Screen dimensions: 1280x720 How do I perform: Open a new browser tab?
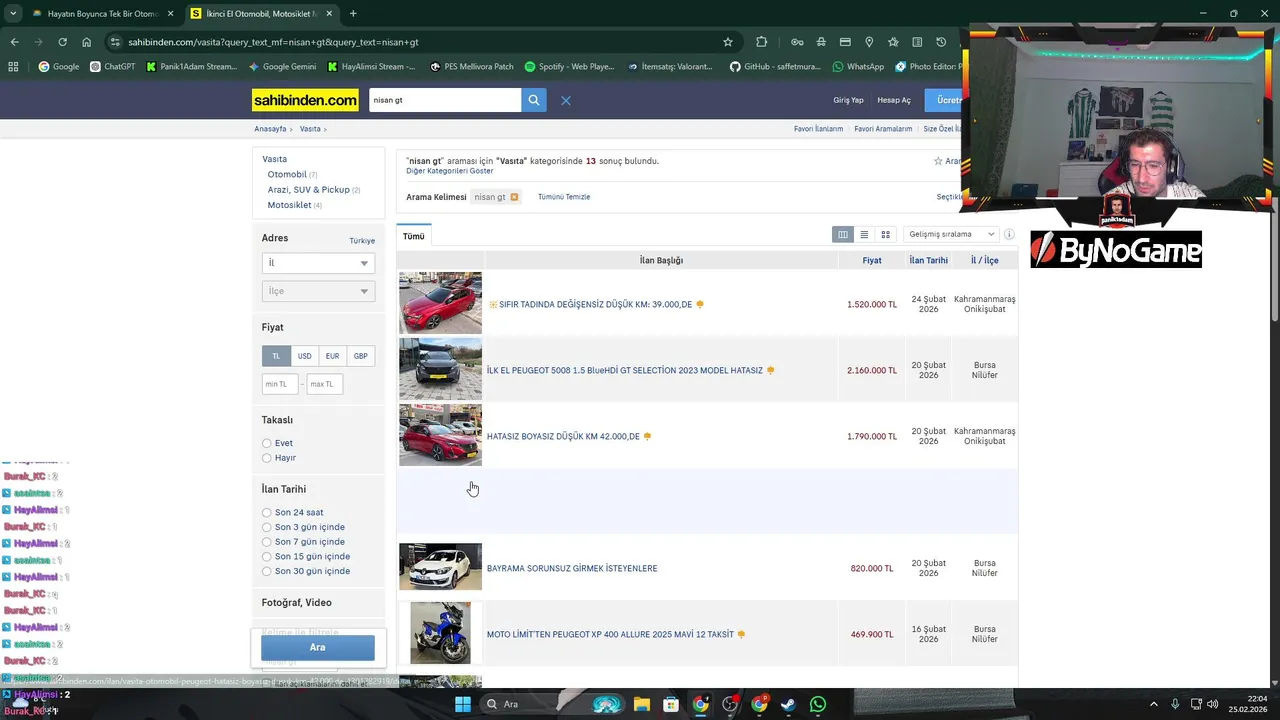(x=353, y=14)
